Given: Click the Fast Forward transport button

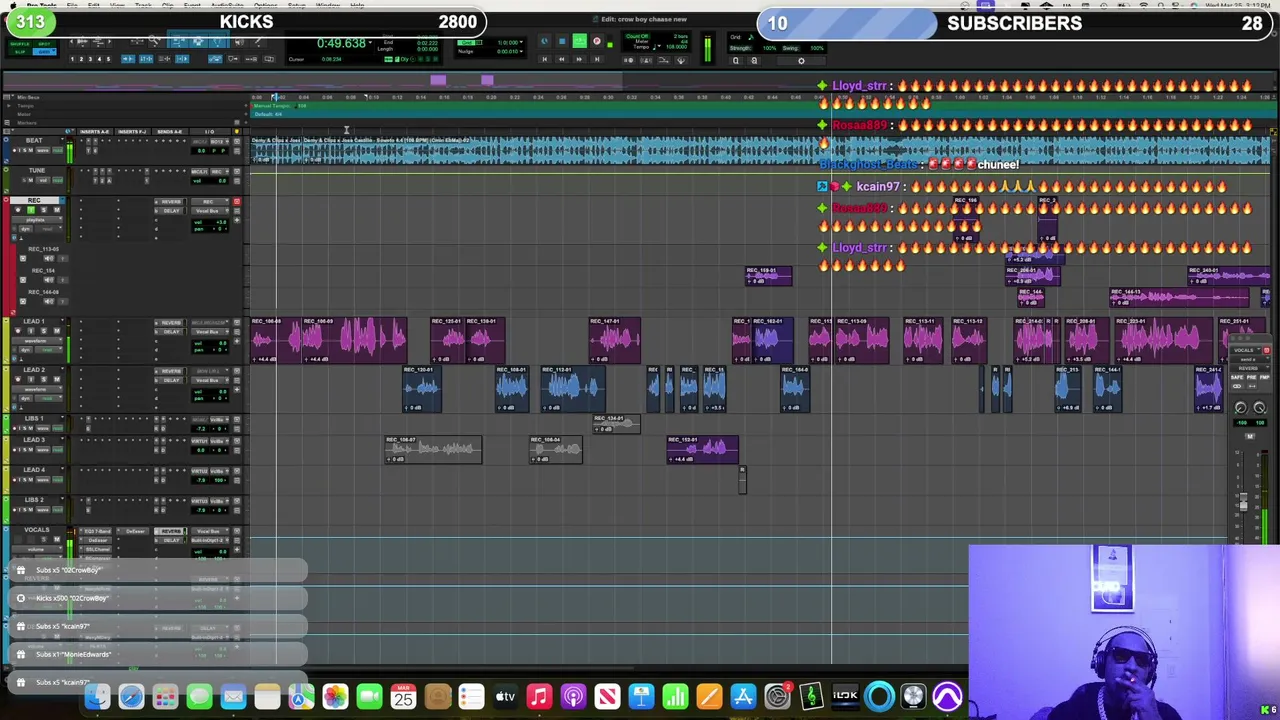Looking at the screenshot, I should pos(579,59).
